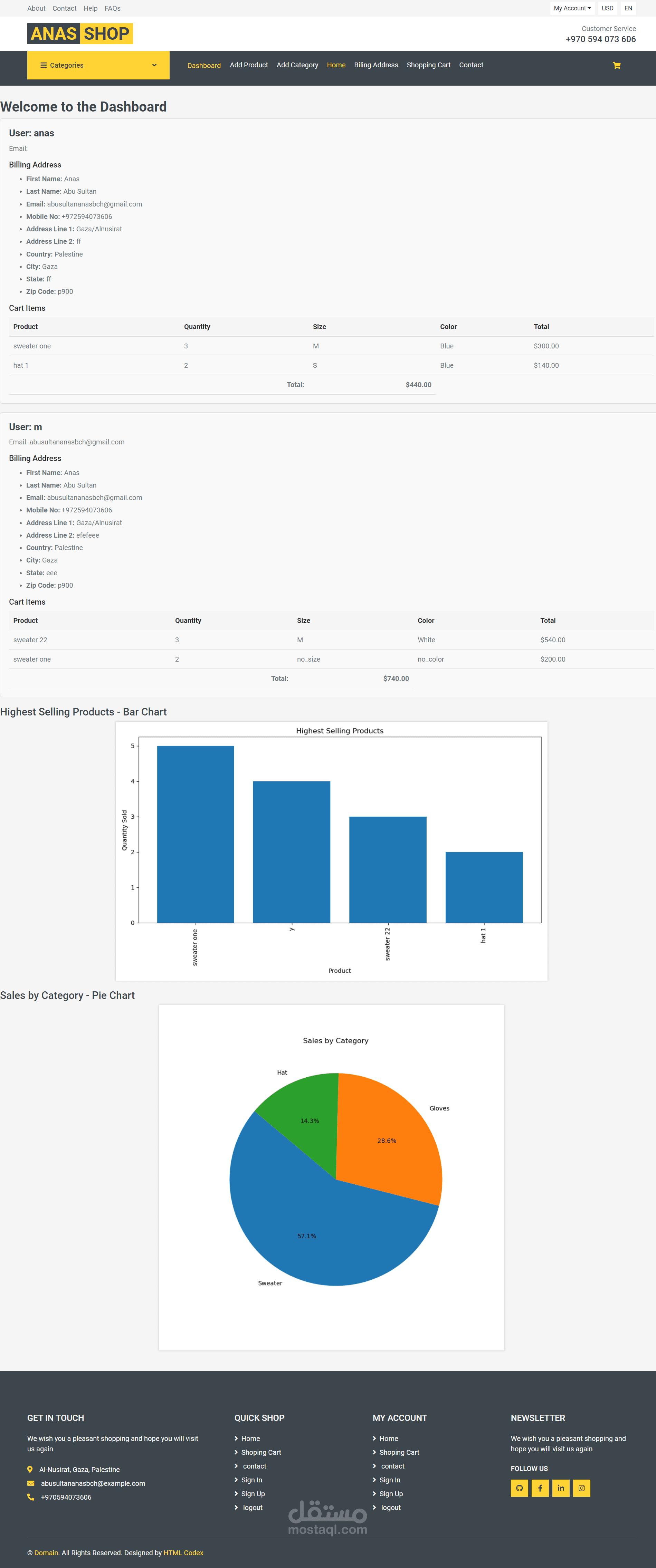Click the Domain link in copyright line
Screen dimensions: 656x1568
point(46,1553)
